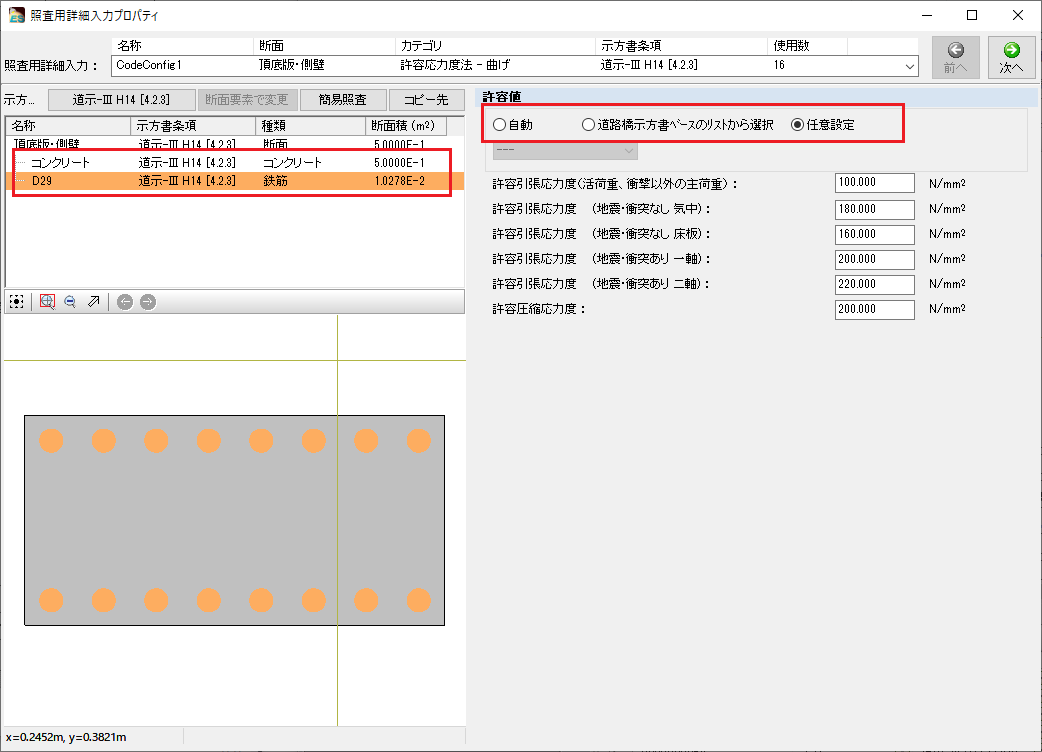The height and width of the screenshot is (752, 1042).
Task: Click the 簡易照査 button
Action: pyautogui.click(x=342, y=100)
